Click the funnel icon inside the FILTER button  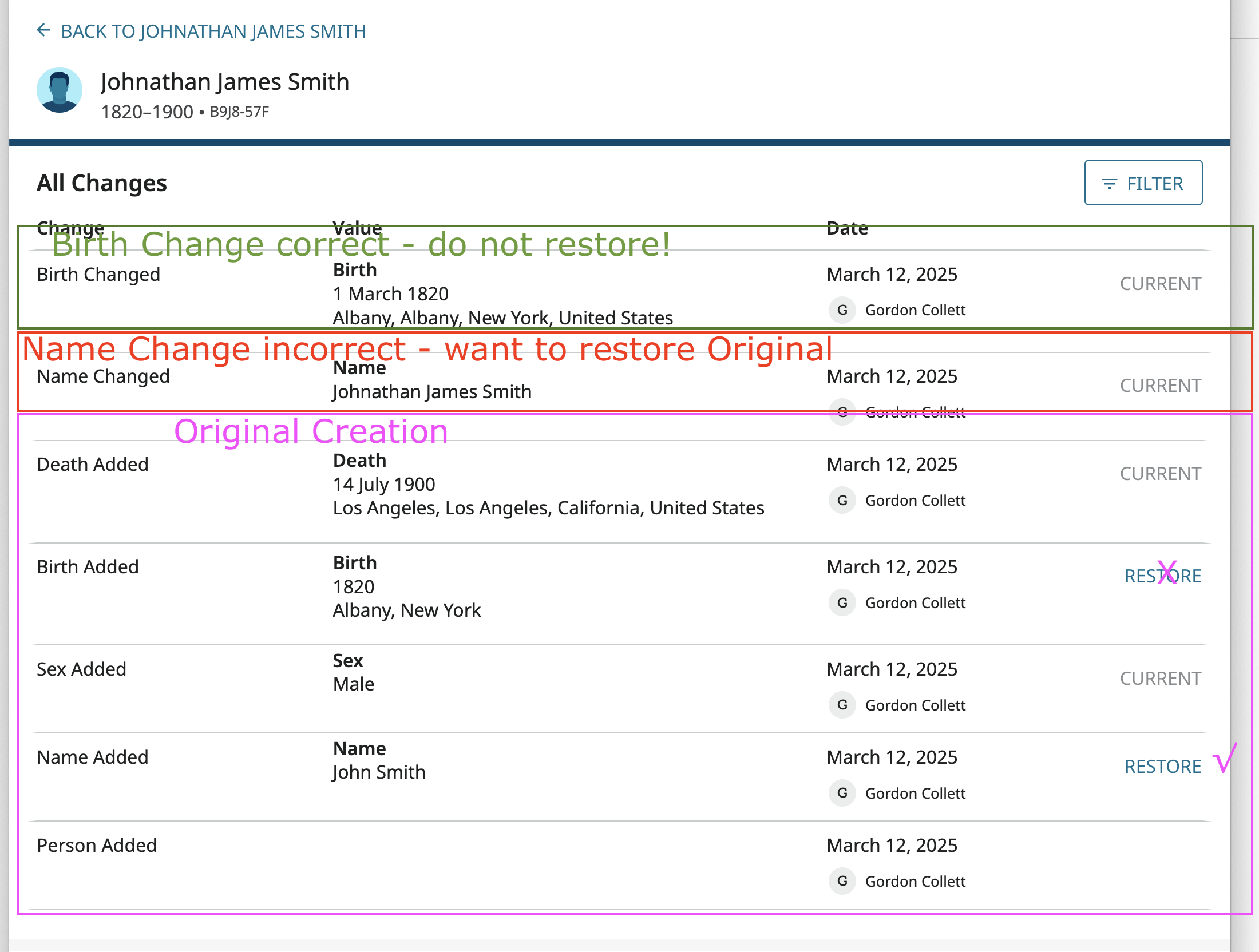point(1109,183)
